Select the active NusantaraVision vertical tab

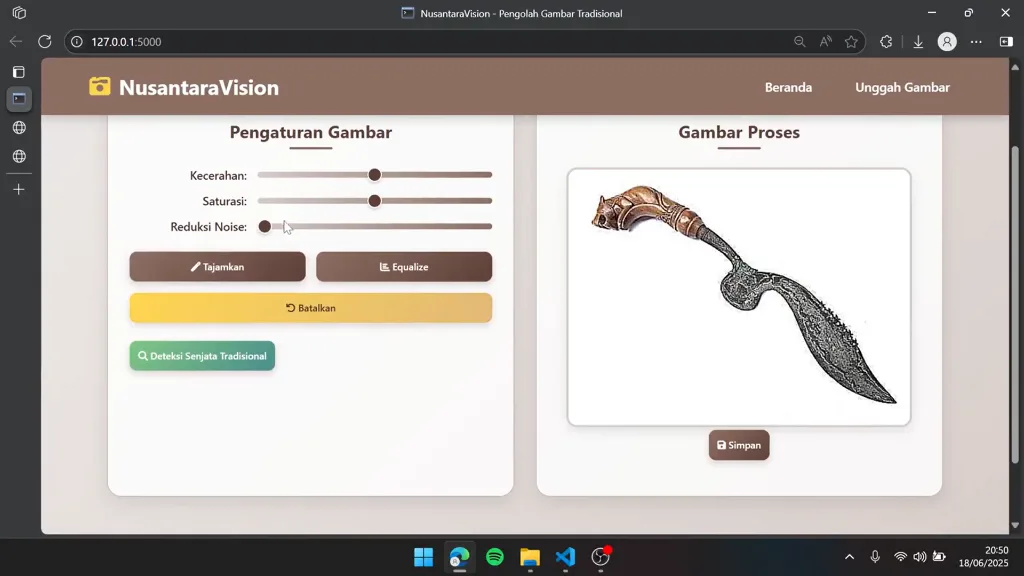tap(19, 99)
